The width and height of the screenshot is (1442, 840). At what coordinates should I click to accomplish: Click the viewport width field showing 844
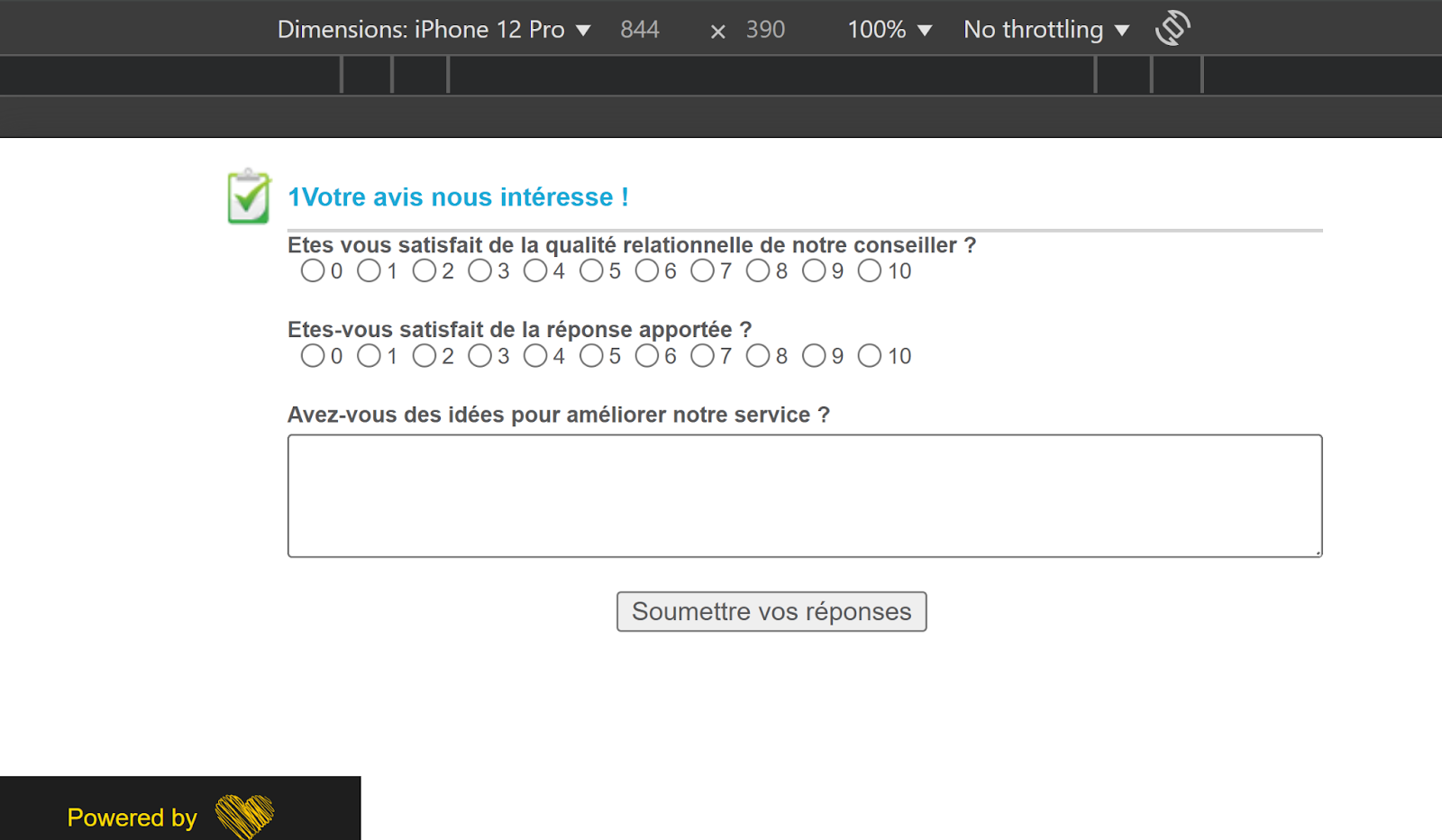640,30
